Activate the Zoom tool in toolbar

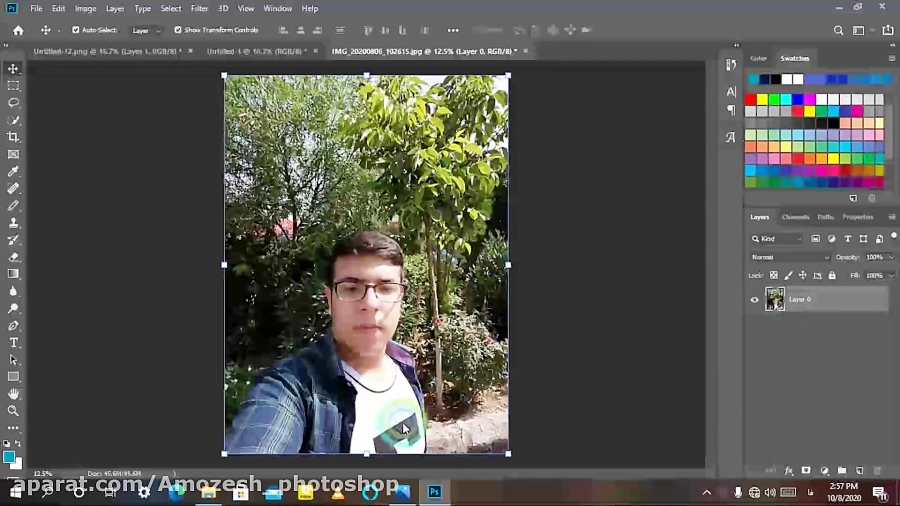[x=13, y=411]
